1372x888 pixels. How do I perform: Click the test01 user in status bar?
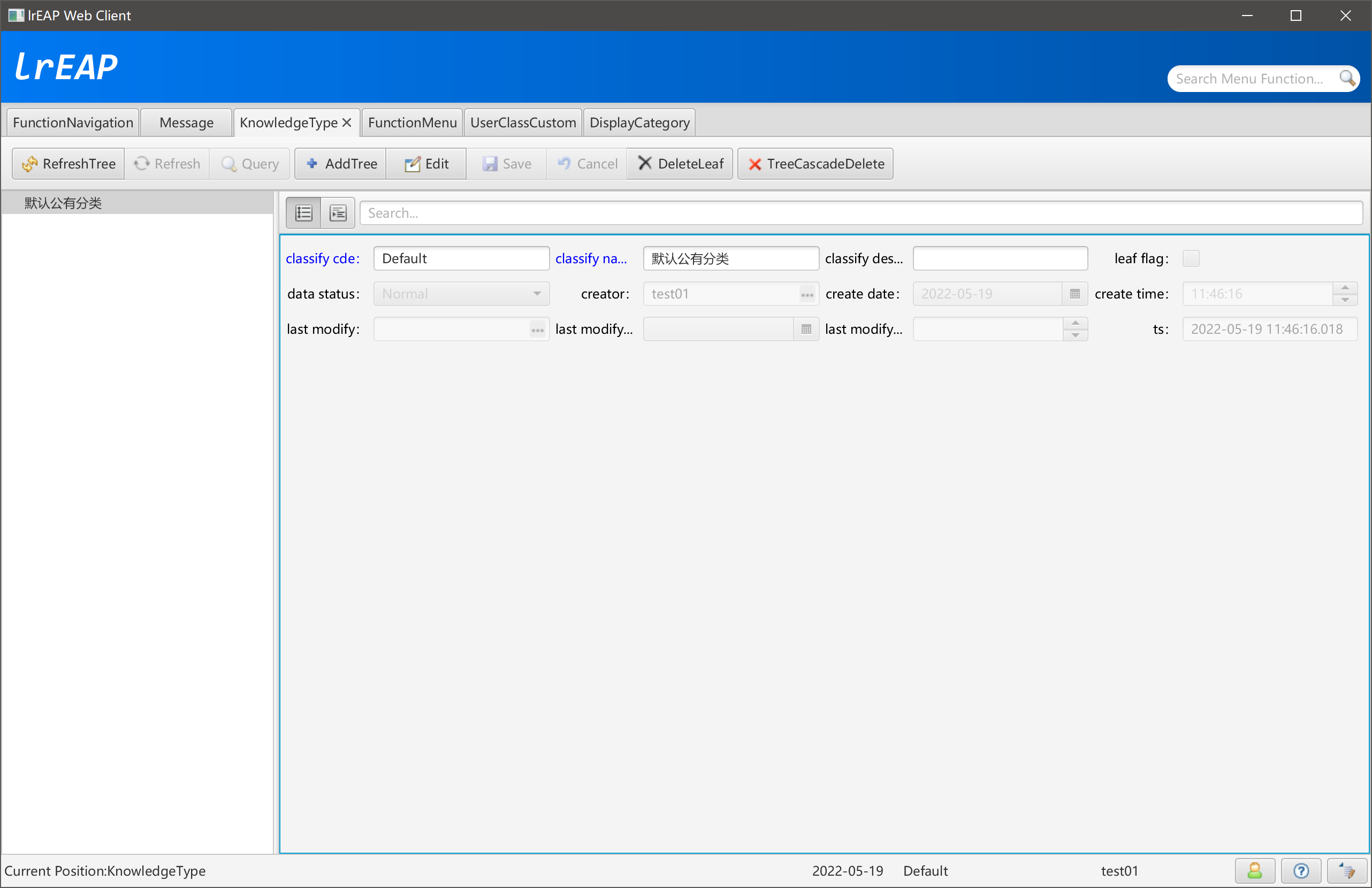click(x=1119, y=871)
